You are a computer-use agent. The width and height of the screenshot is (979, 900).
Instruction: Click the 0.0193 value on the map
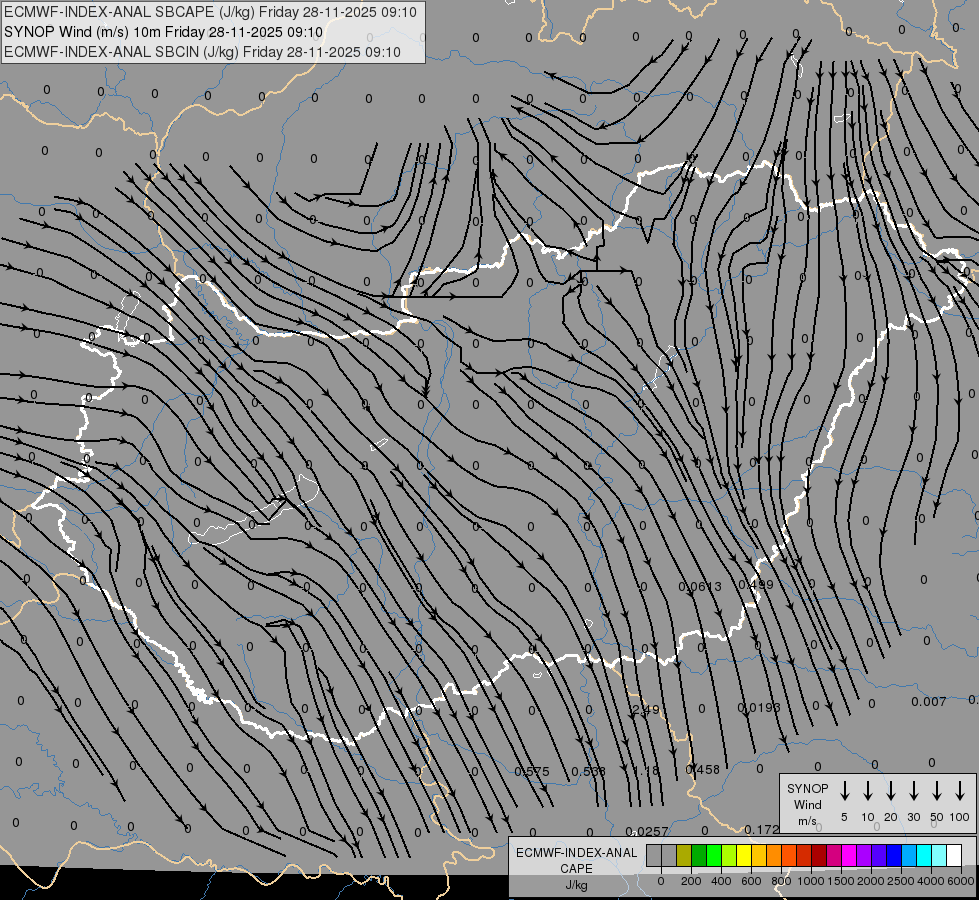click(759, 708)
